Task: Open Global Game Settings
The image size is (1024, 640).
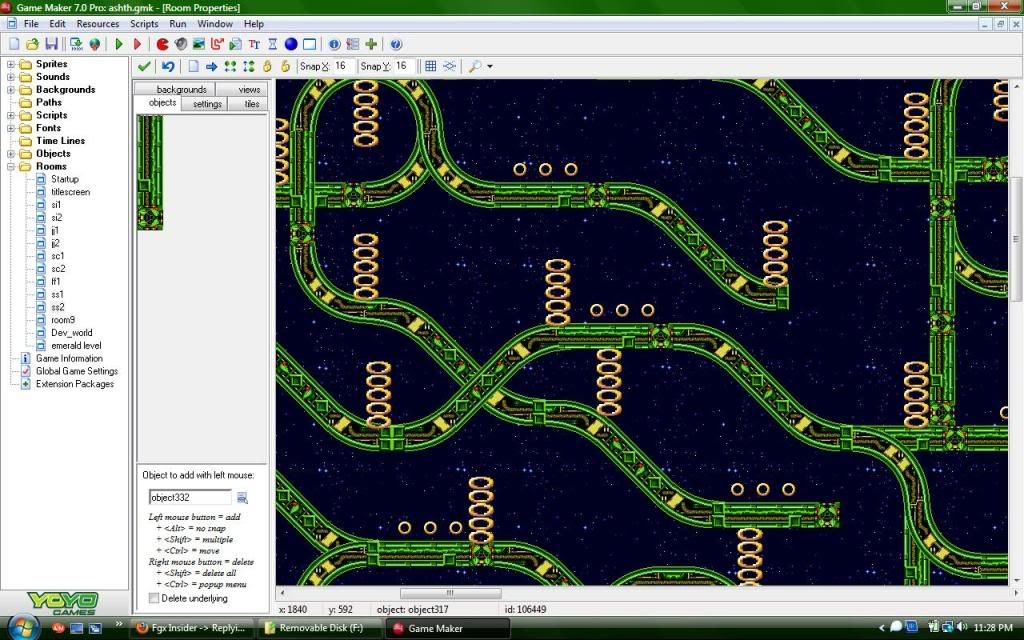Action: pos(75,371)
